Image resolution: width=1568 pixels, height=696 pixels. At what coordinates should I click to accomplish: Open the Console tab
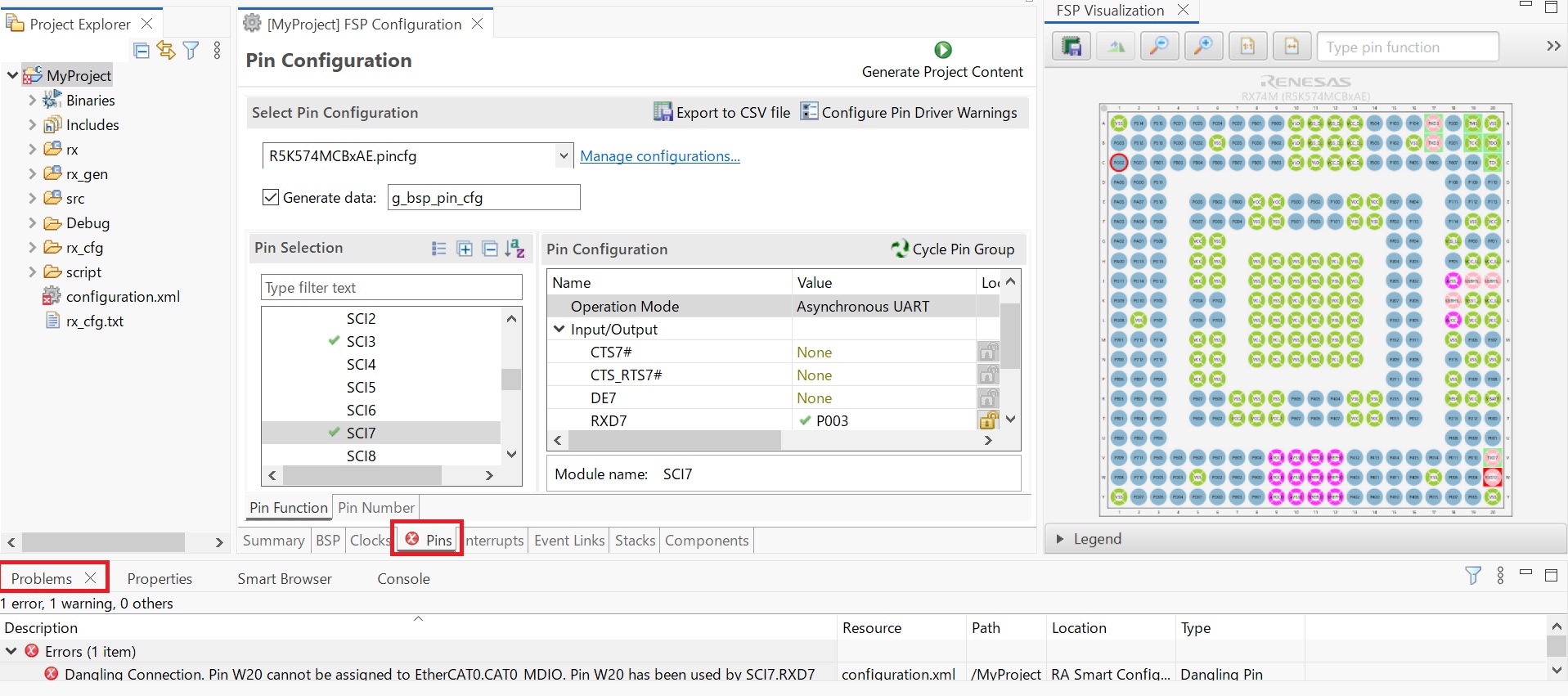(403, 578)
